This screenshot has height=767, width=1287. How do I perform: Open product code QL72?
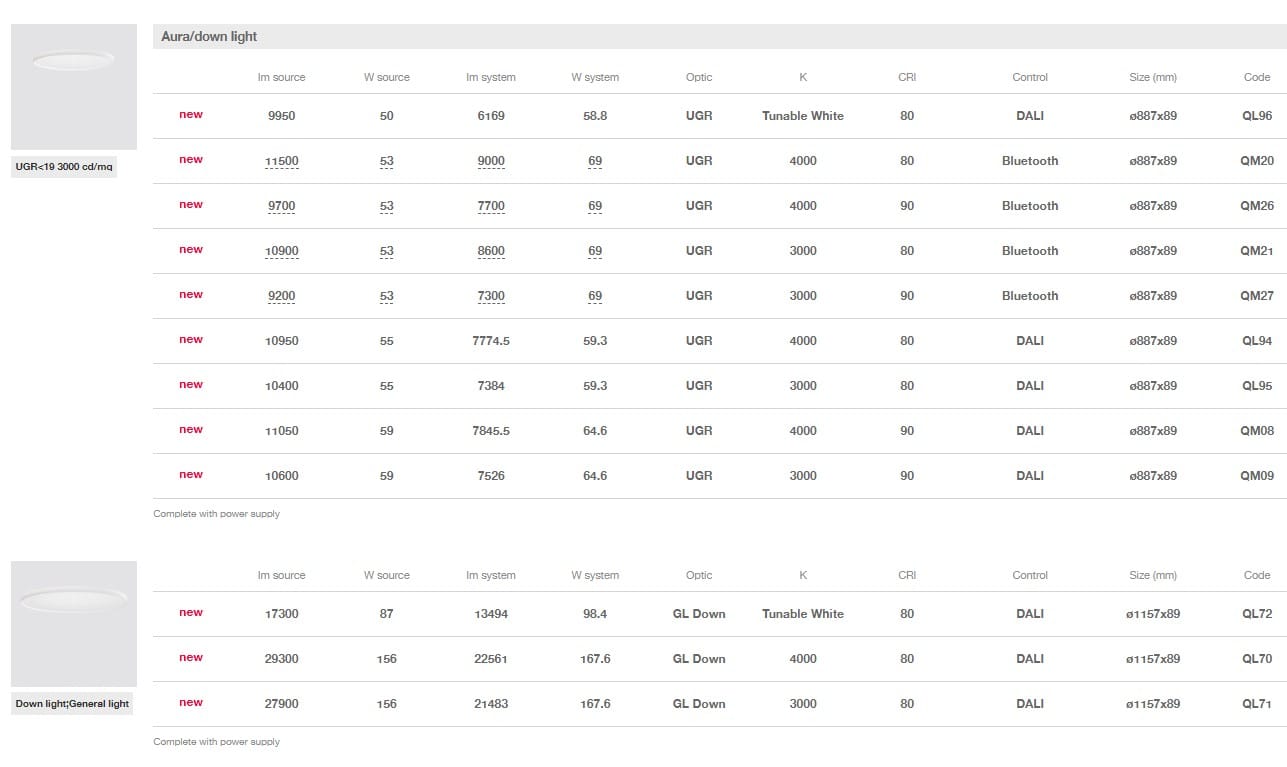tap(1256, 614)
